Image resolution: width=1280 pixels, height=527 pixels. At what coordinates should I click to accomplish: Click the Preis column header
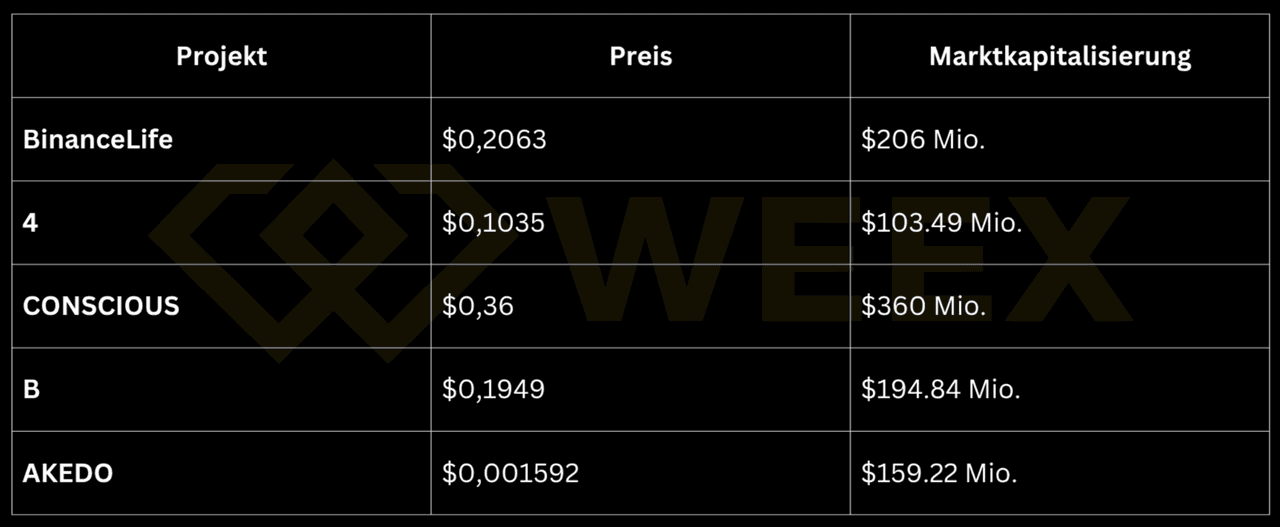pos(640,56)
